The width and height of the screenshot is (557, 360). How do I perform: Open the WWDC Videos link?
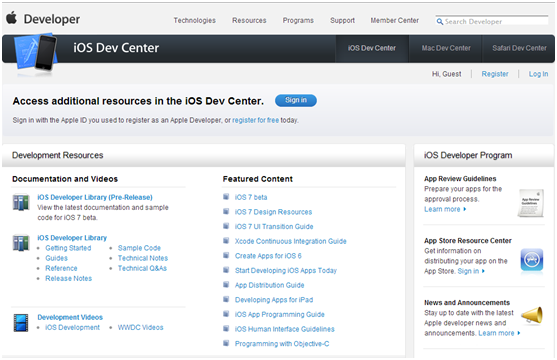pyautogui.click(x=140, y=327)
